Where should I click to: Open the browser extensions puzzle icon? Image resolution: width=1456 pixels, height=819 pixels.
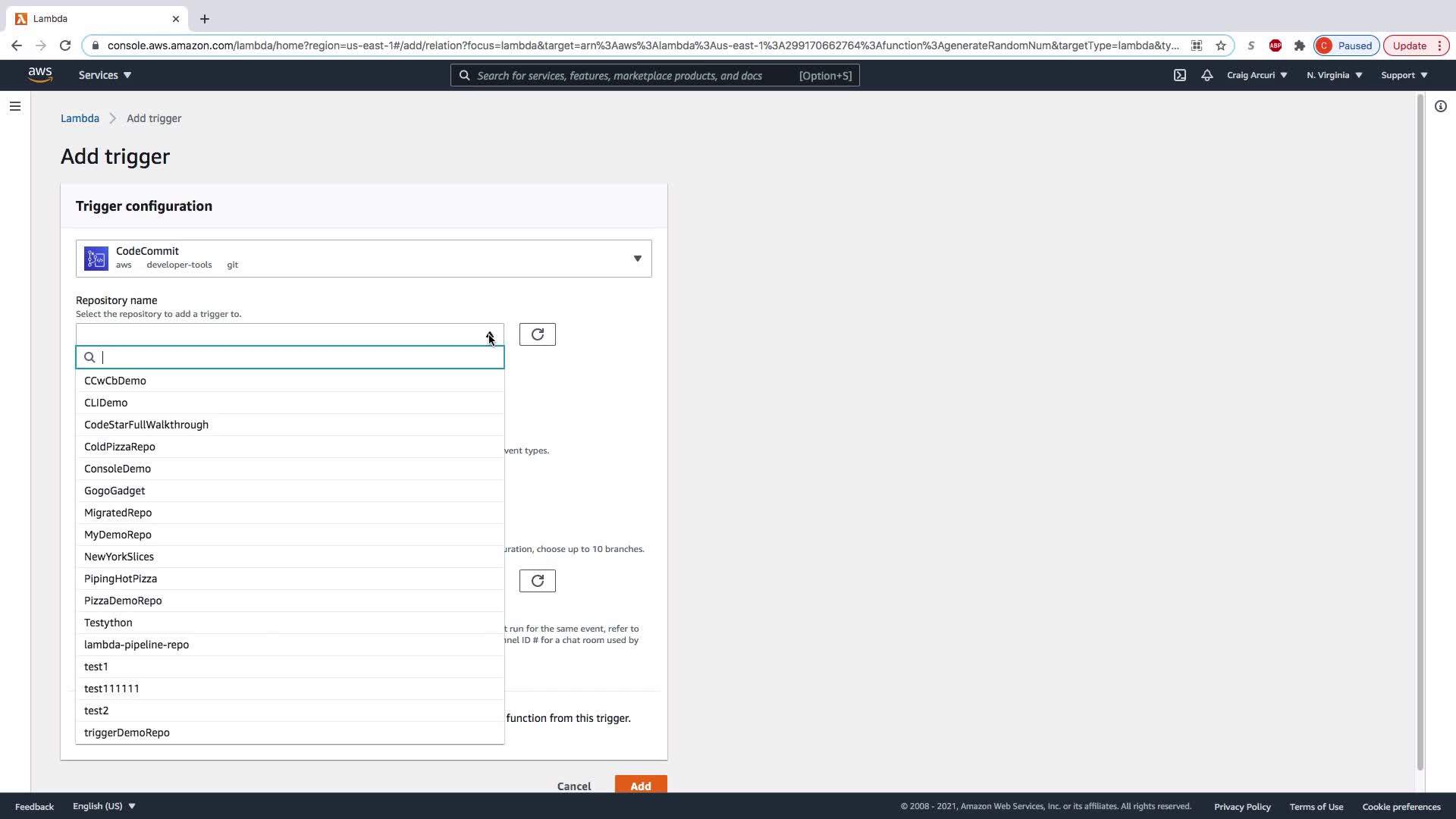tap(1300, 45)
